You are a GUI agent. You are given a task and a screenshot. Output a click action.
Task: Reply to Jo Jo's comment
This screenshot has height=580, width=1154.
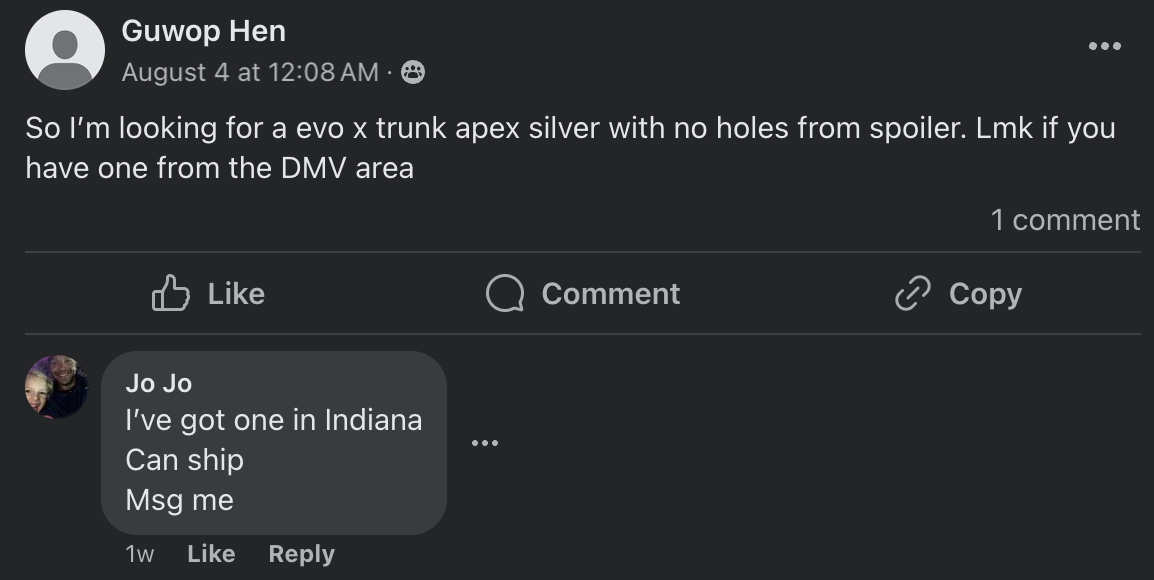point(301,553)
